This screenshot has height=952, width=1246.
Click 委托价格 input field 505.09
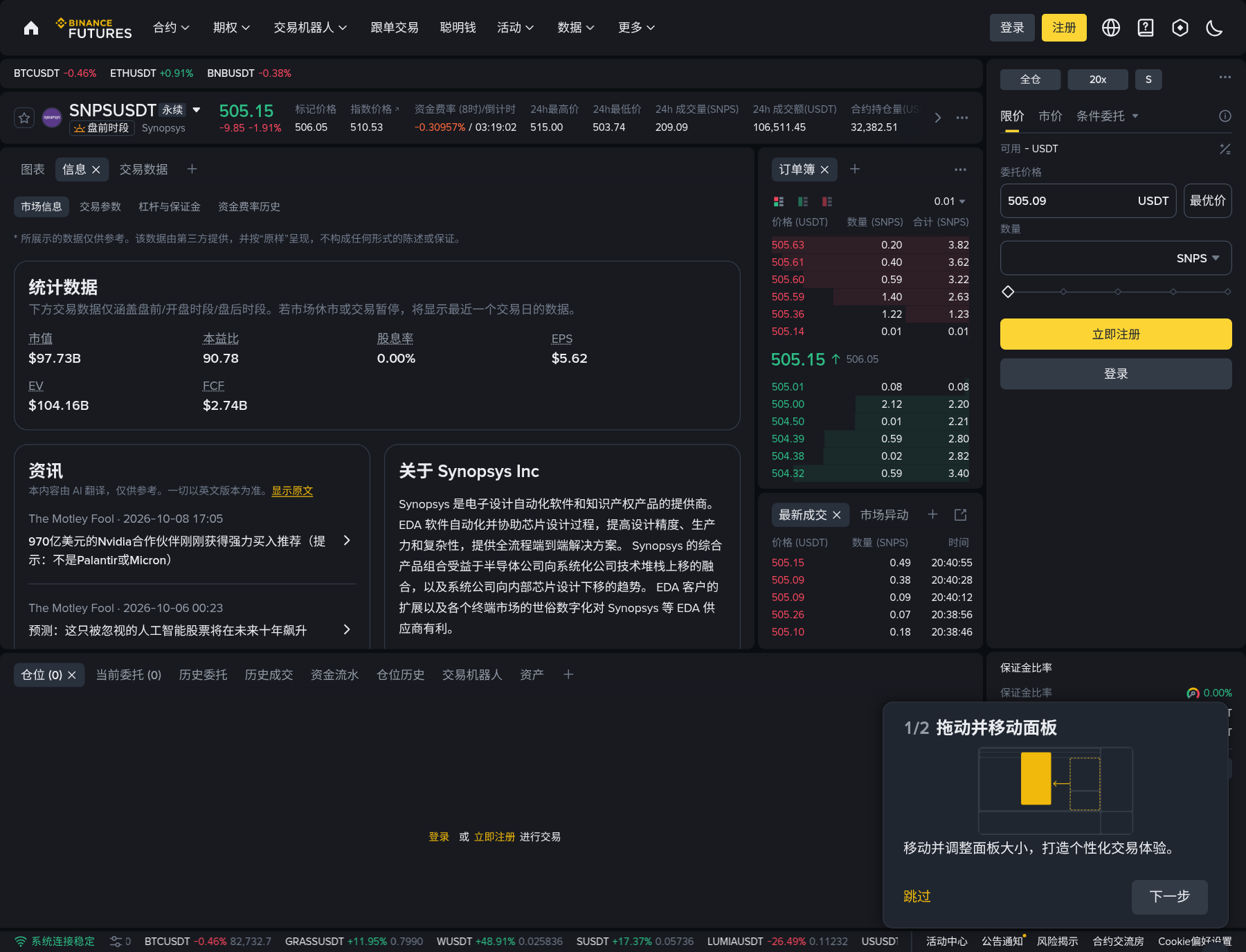[x=1088, y=201]
